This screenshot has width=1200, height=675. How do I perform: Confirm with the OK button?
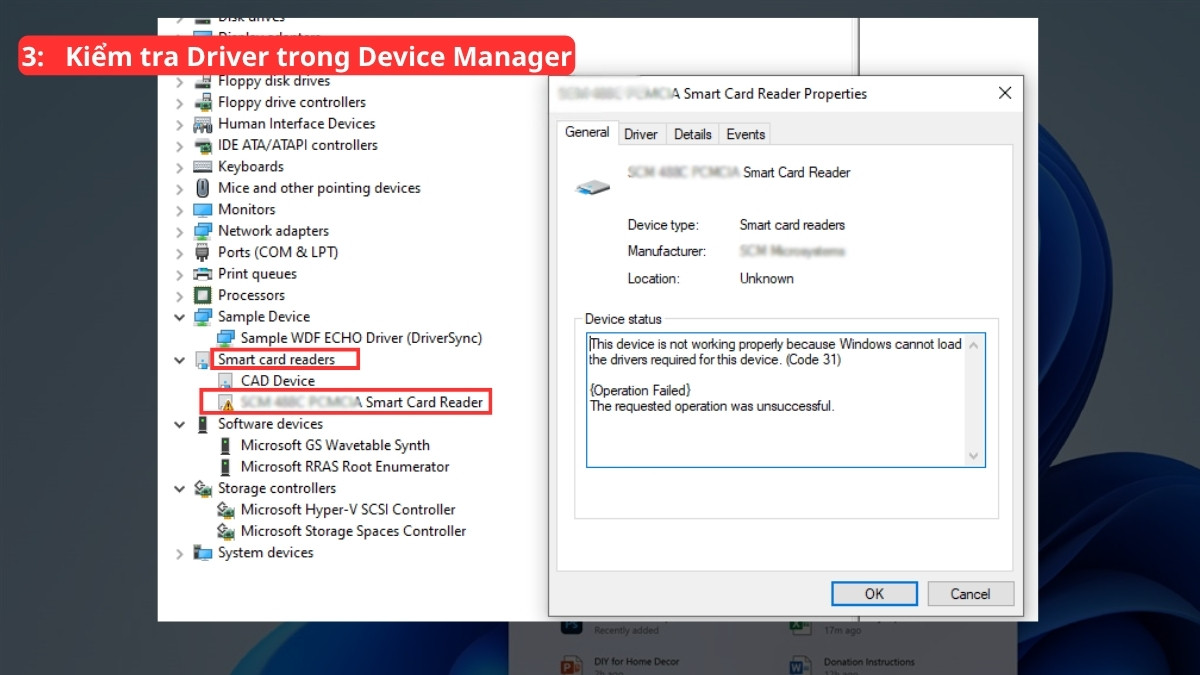pyautogui.click(x=874, y=594)
